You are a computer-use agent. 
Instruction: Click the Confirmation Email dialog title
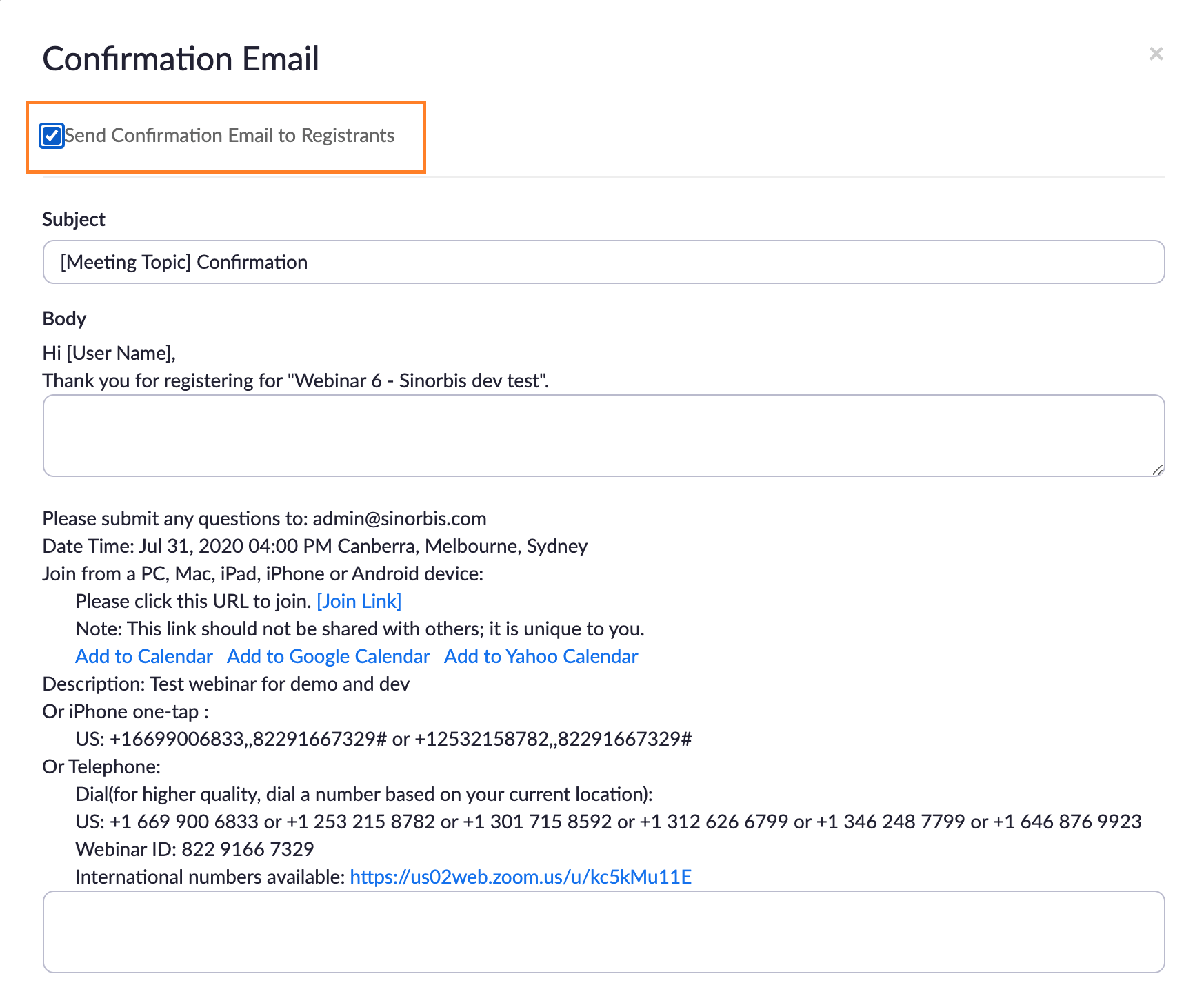[181, 59]
